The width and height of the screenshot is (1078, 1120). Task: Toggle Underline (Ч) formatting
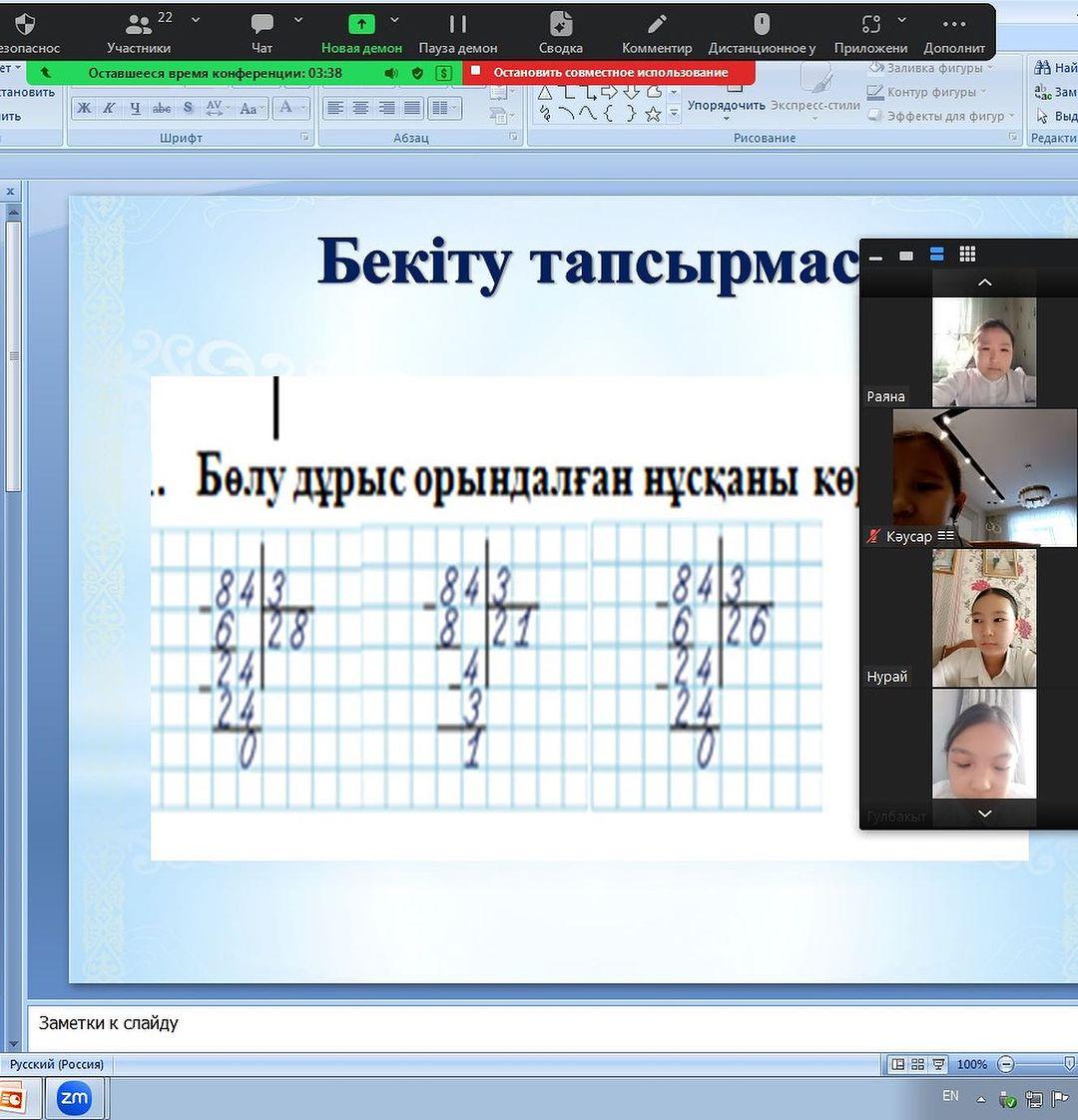[135, 108]
